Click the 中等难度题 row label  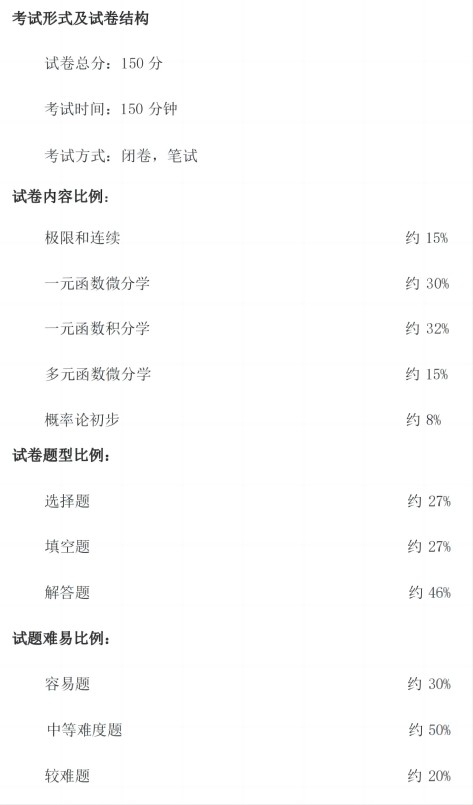pos(85,730)
